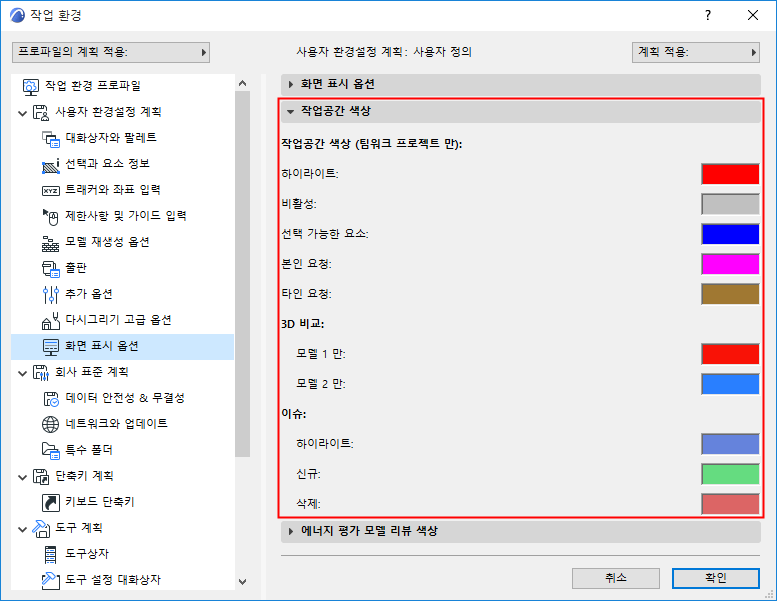The width and height of the screenshot is (777, 601).
Task: Click the 선택과 요소 정보 icon
Action: [x=51, y=164]
